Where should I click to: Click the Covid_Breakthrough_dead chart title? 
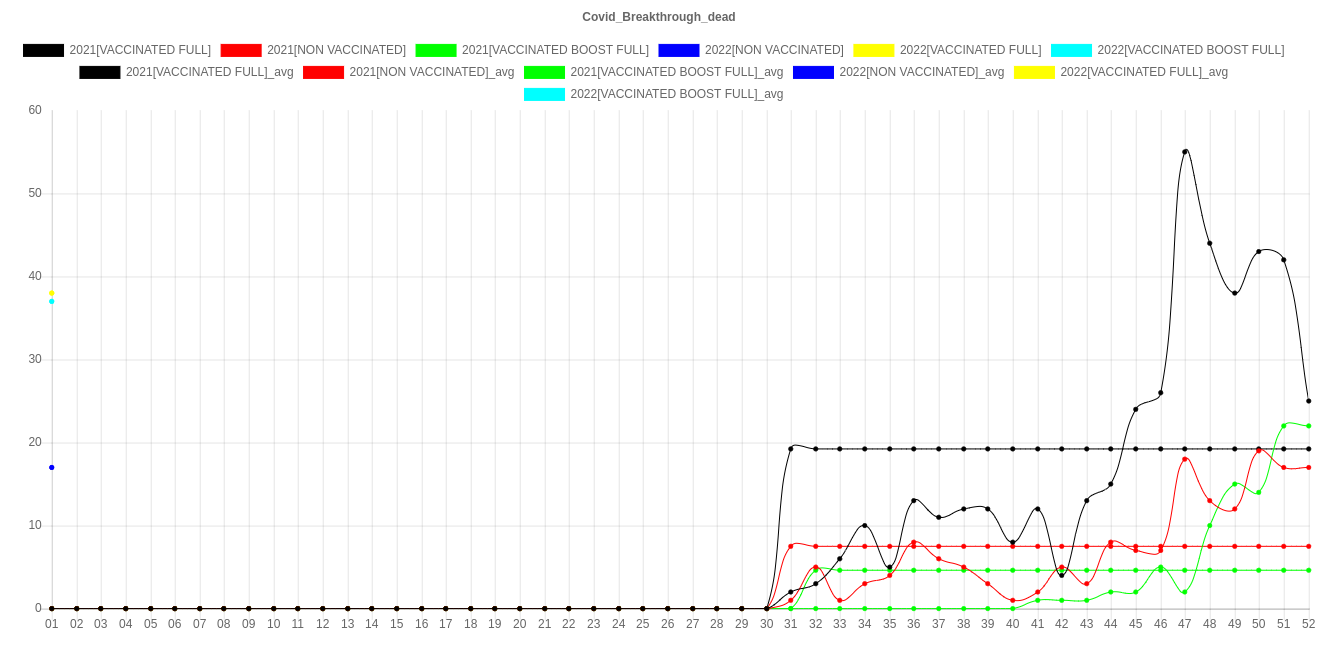(x=658, y=17)
